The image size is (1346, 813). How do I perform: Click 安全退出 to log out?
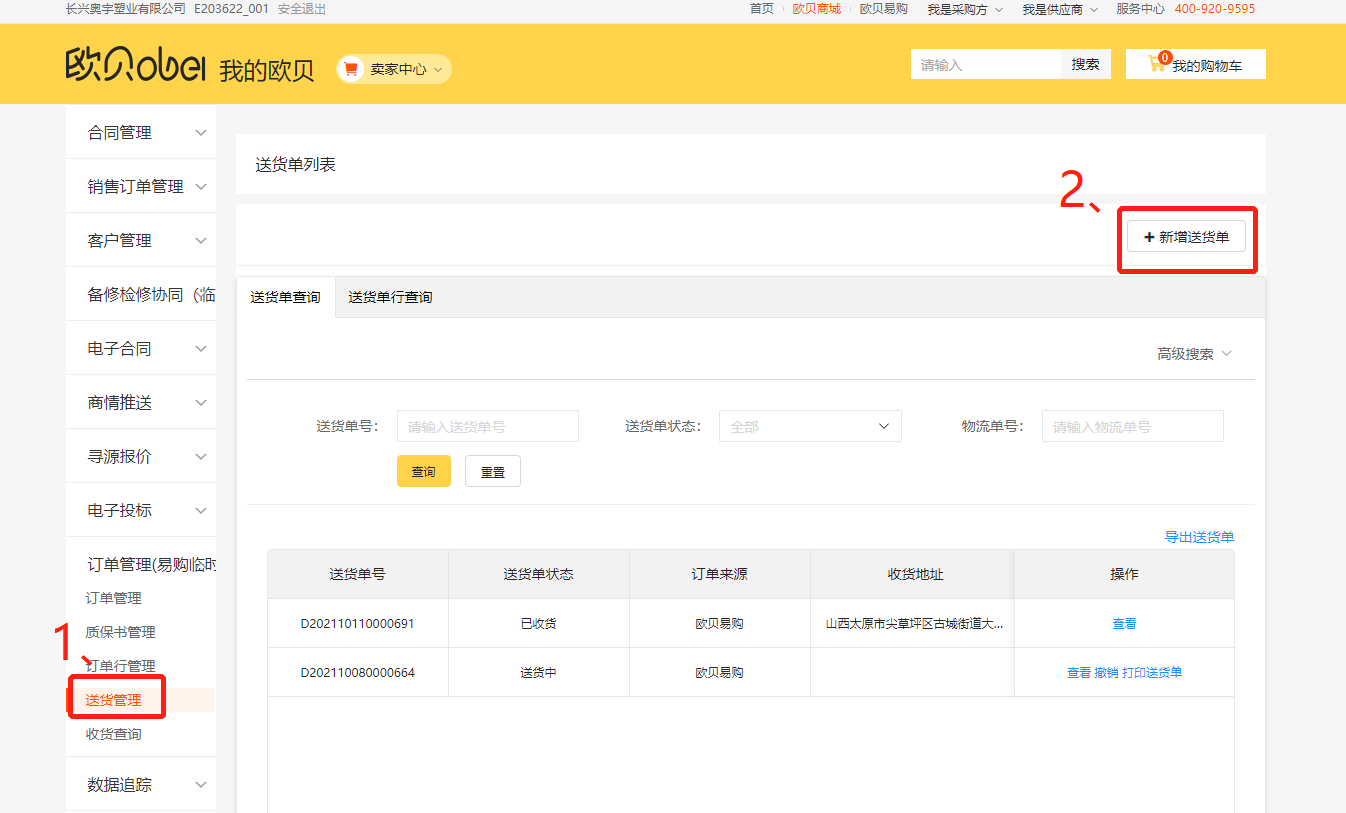click(x=302, y=9)
